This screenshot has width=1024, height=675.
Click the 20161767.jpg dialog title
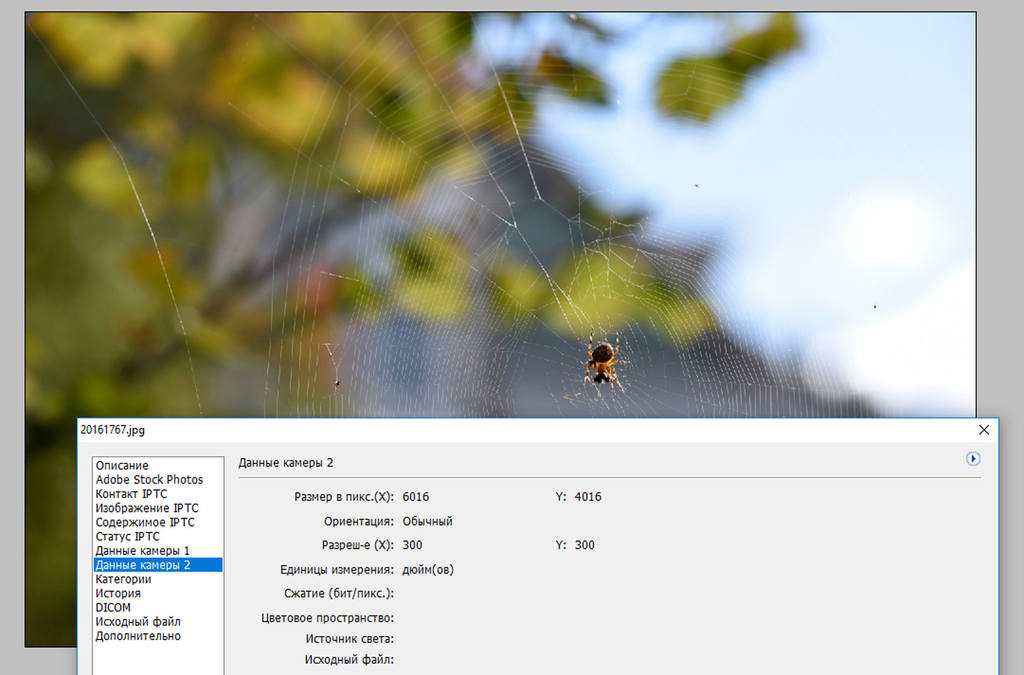coord(112,430)
